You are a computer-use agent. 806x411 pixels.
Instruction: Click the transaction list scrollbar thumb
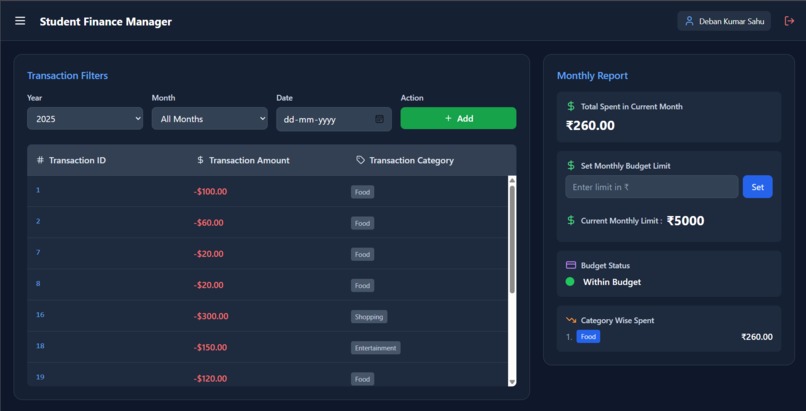point(512,239)
